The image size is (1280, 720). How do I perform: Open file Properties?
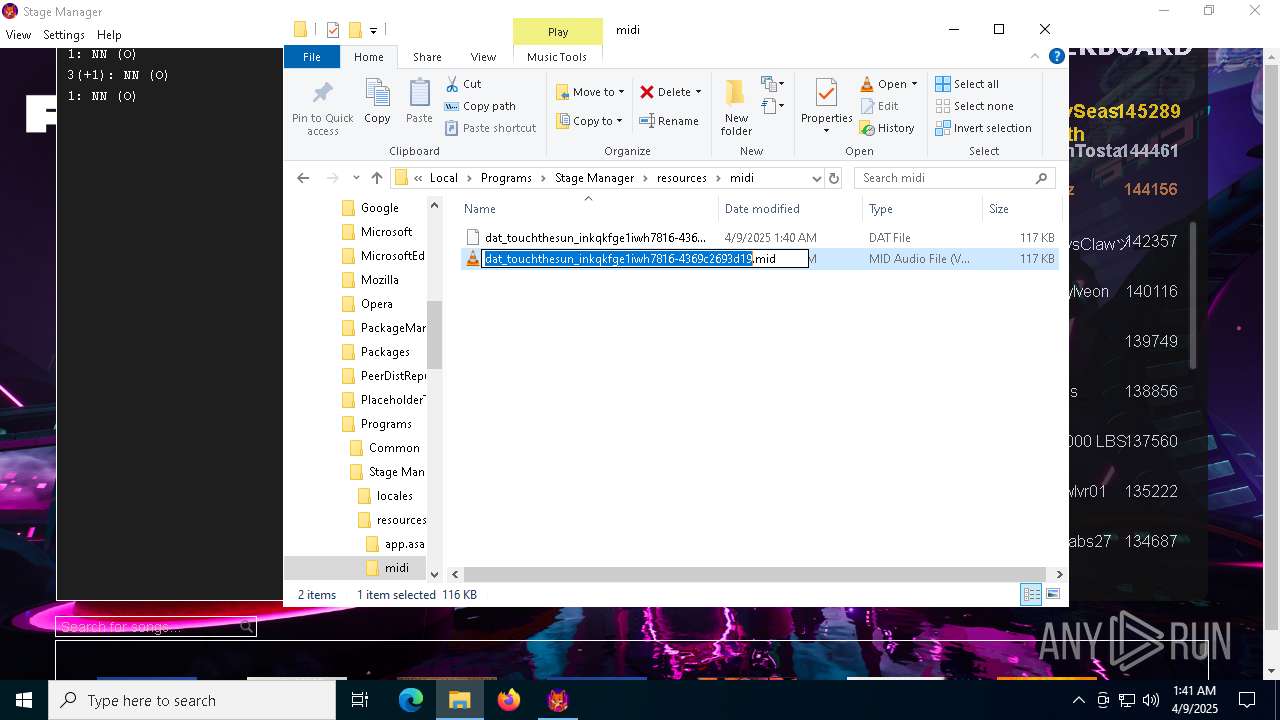coord(826,100)
